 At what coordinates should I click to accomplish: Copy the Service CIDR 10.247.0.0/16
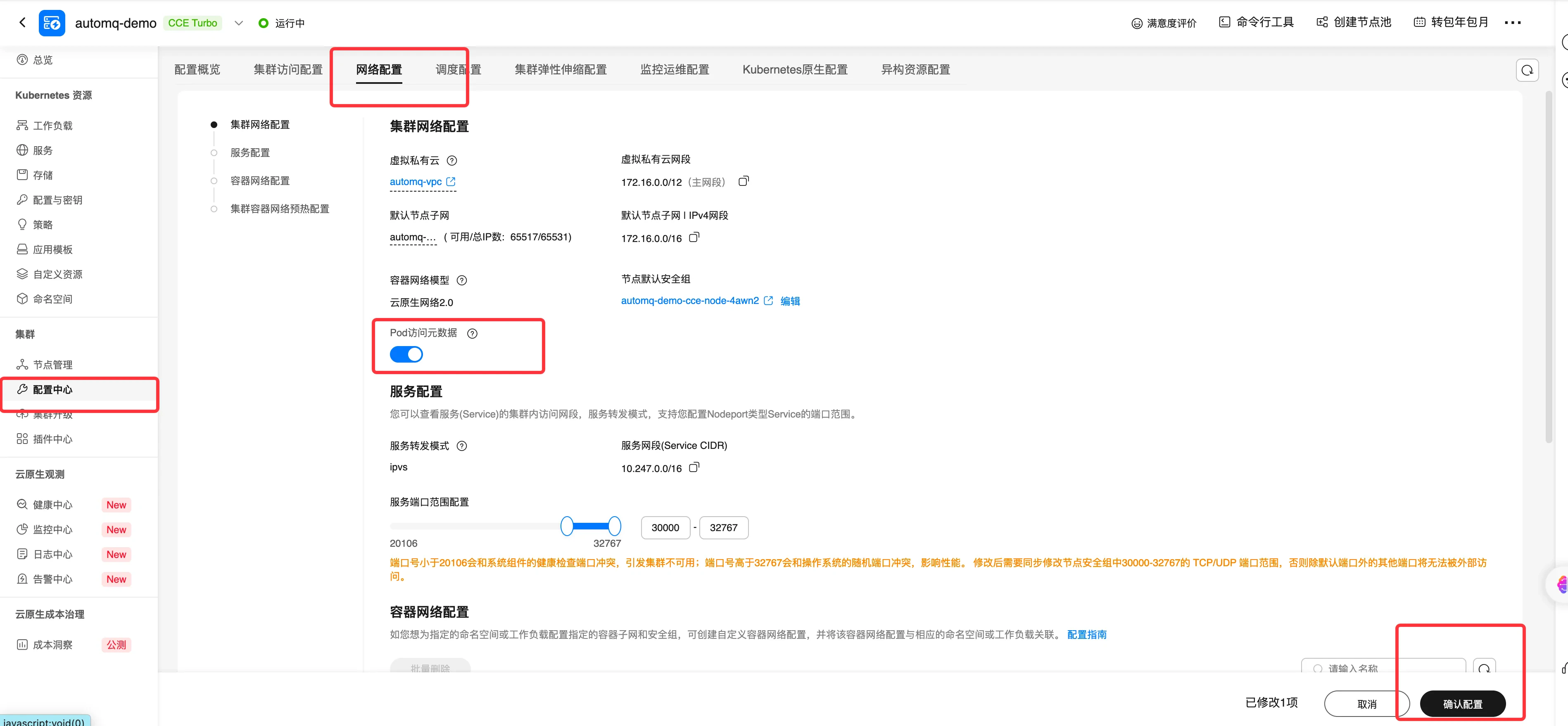[694, 467]
